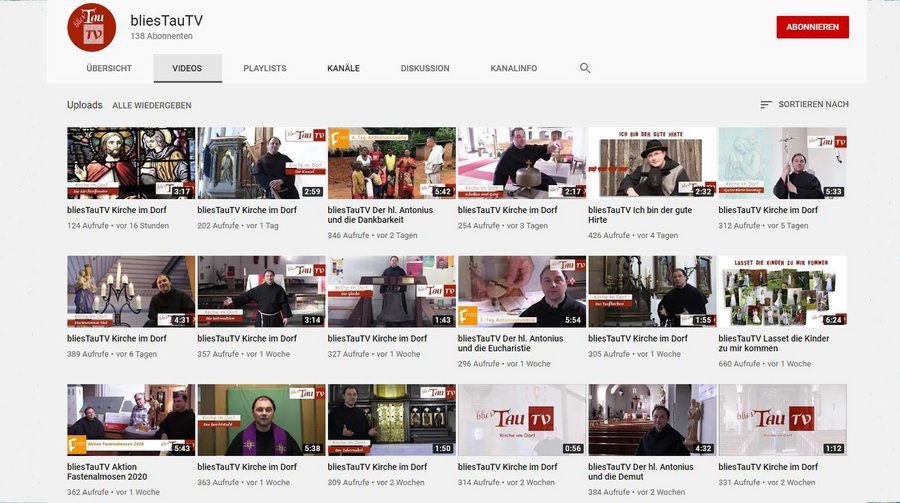Open the Kirche im Dorf title above 357 Aufrufe

point(247,339)
